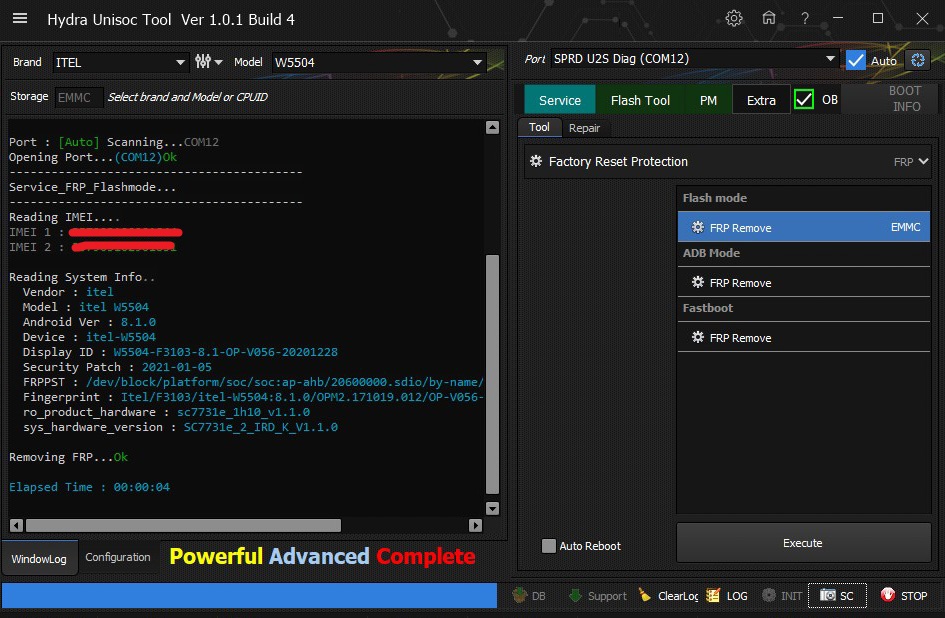Toggle the Auto port checkbox

pos(855,60)
